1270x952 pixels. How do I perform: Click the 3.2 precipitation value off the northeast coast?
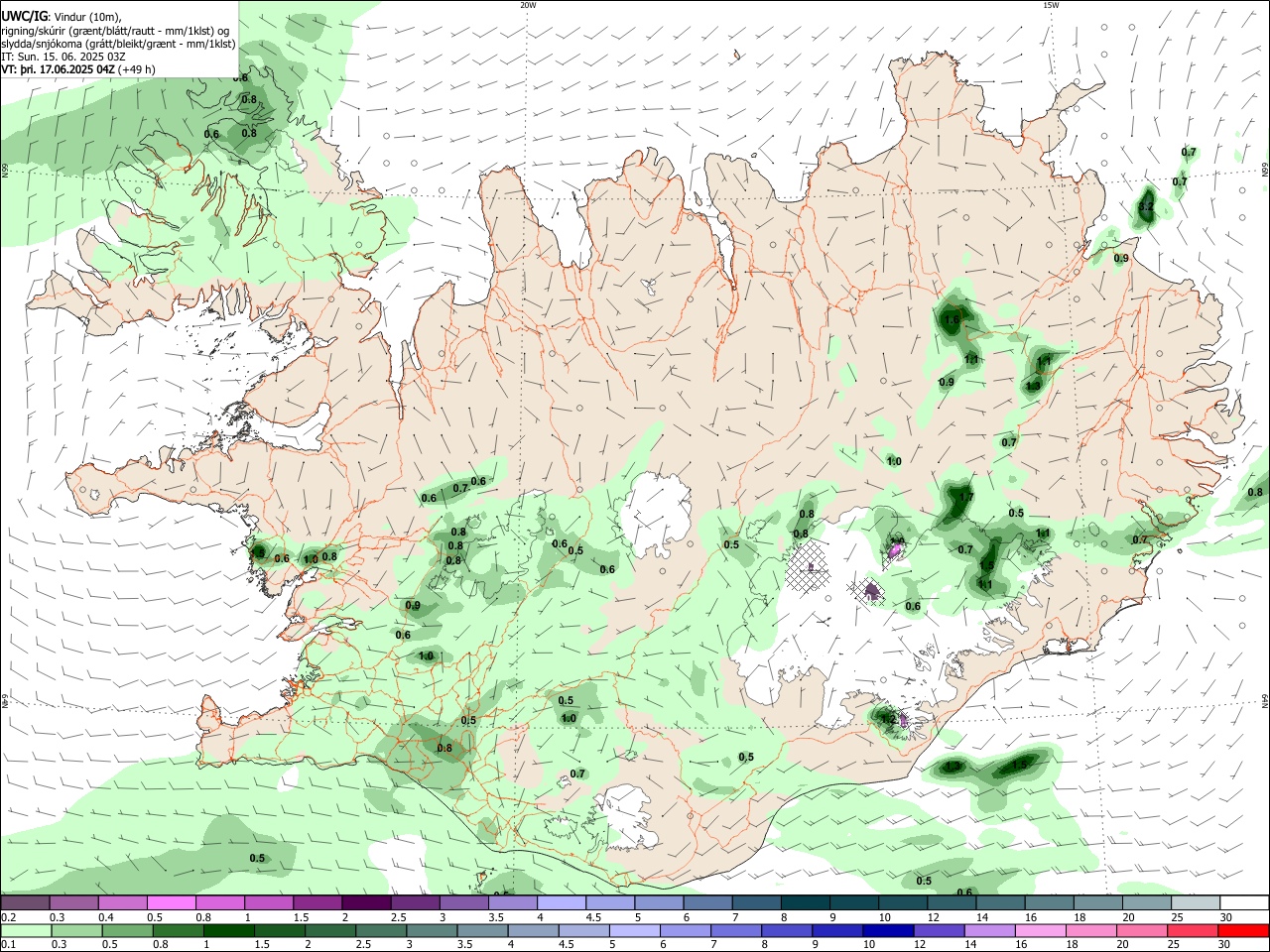(x=1145, y=206)
